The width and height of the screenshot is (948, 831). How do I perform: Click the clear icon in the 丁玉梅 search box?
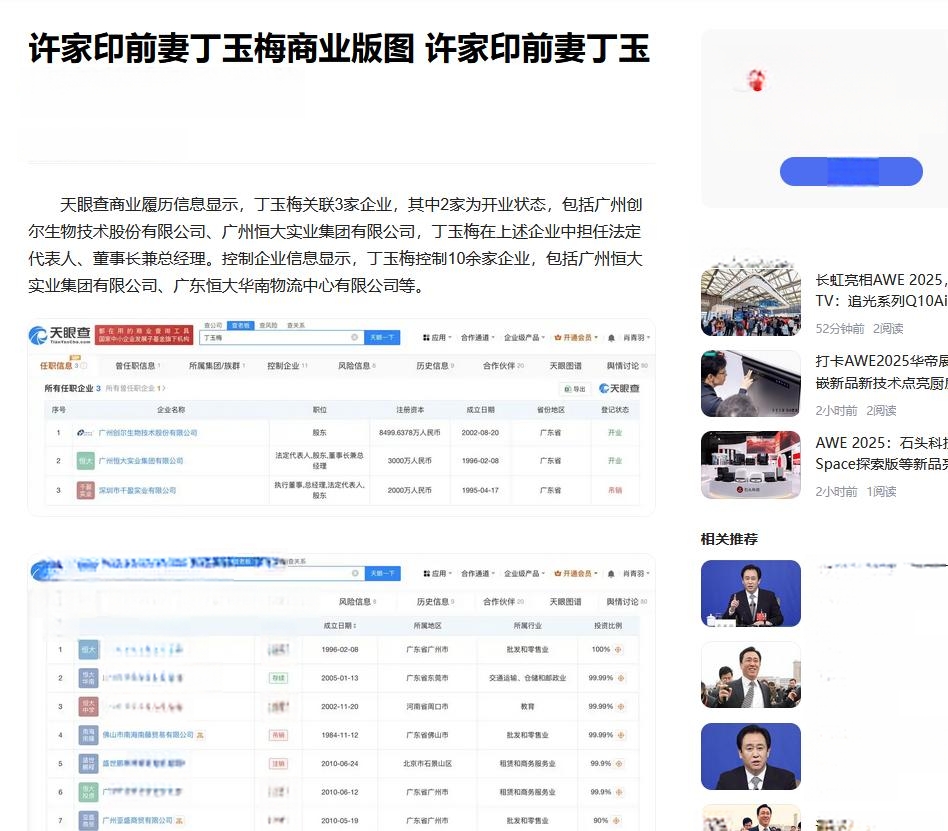(354, 337)
